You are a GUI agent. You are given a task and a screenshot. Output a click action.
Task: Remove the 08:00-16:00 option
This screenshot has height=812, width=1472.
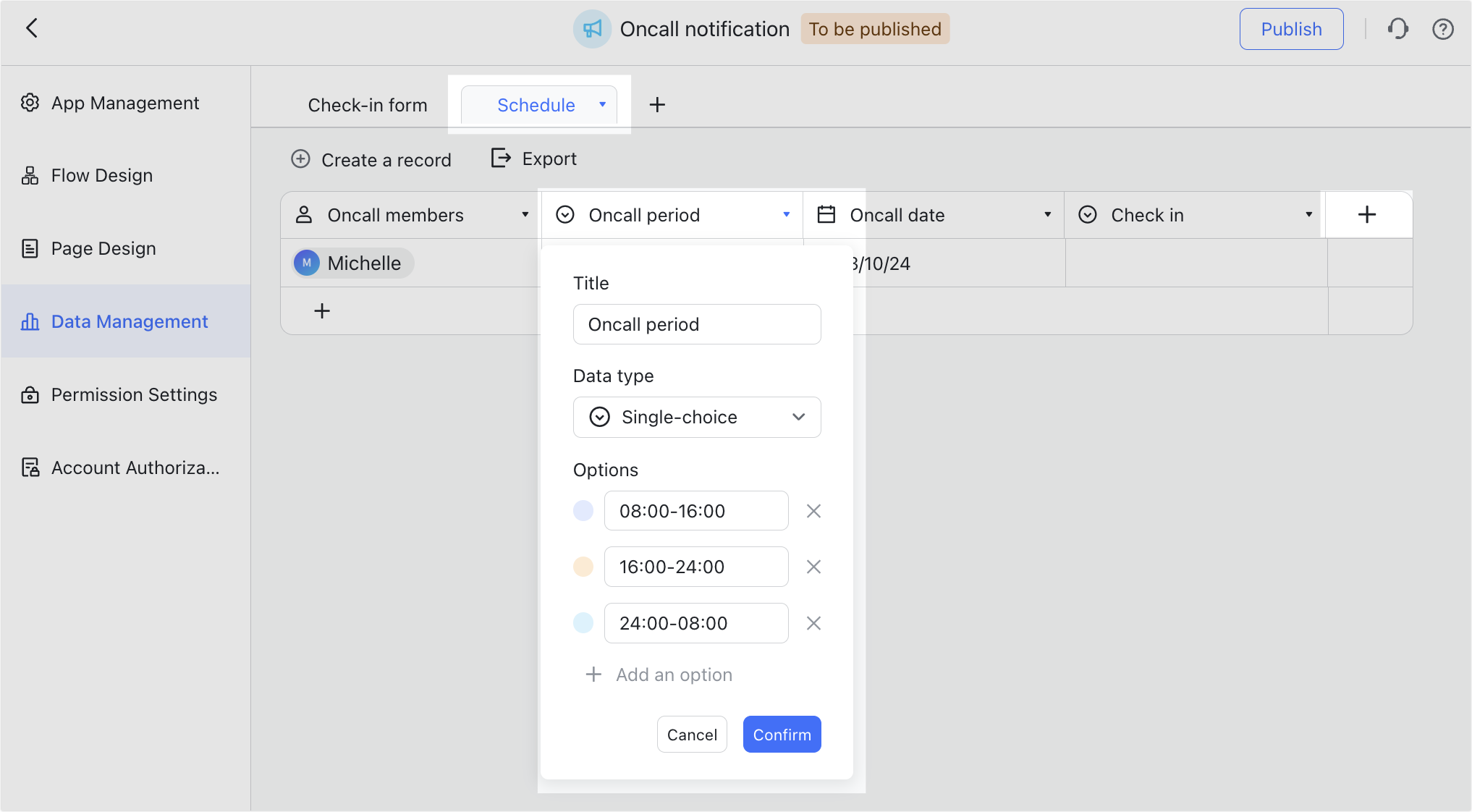click(813, 511)
